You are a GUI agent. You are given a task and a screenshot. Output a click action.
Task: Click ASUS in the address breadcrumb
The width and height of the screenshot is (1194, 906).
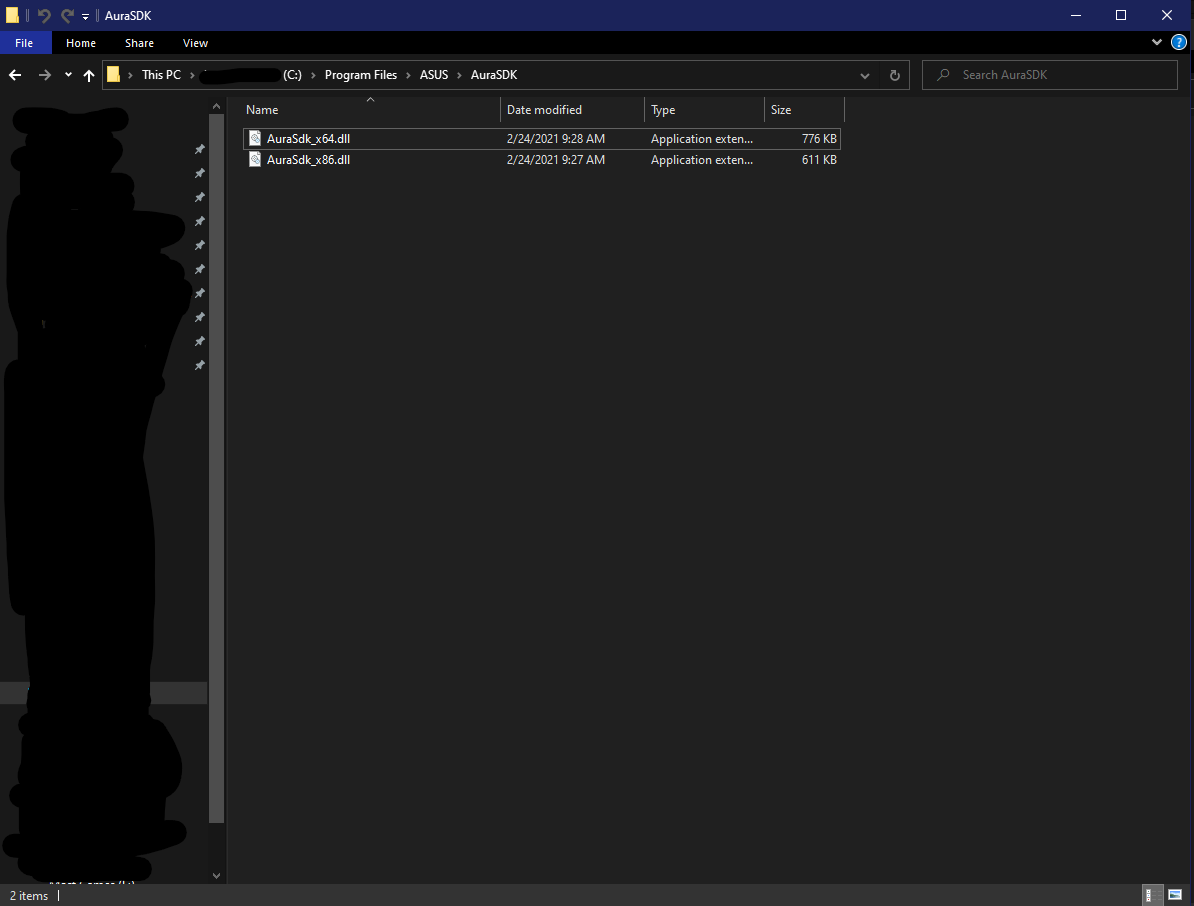pos(434,75)
